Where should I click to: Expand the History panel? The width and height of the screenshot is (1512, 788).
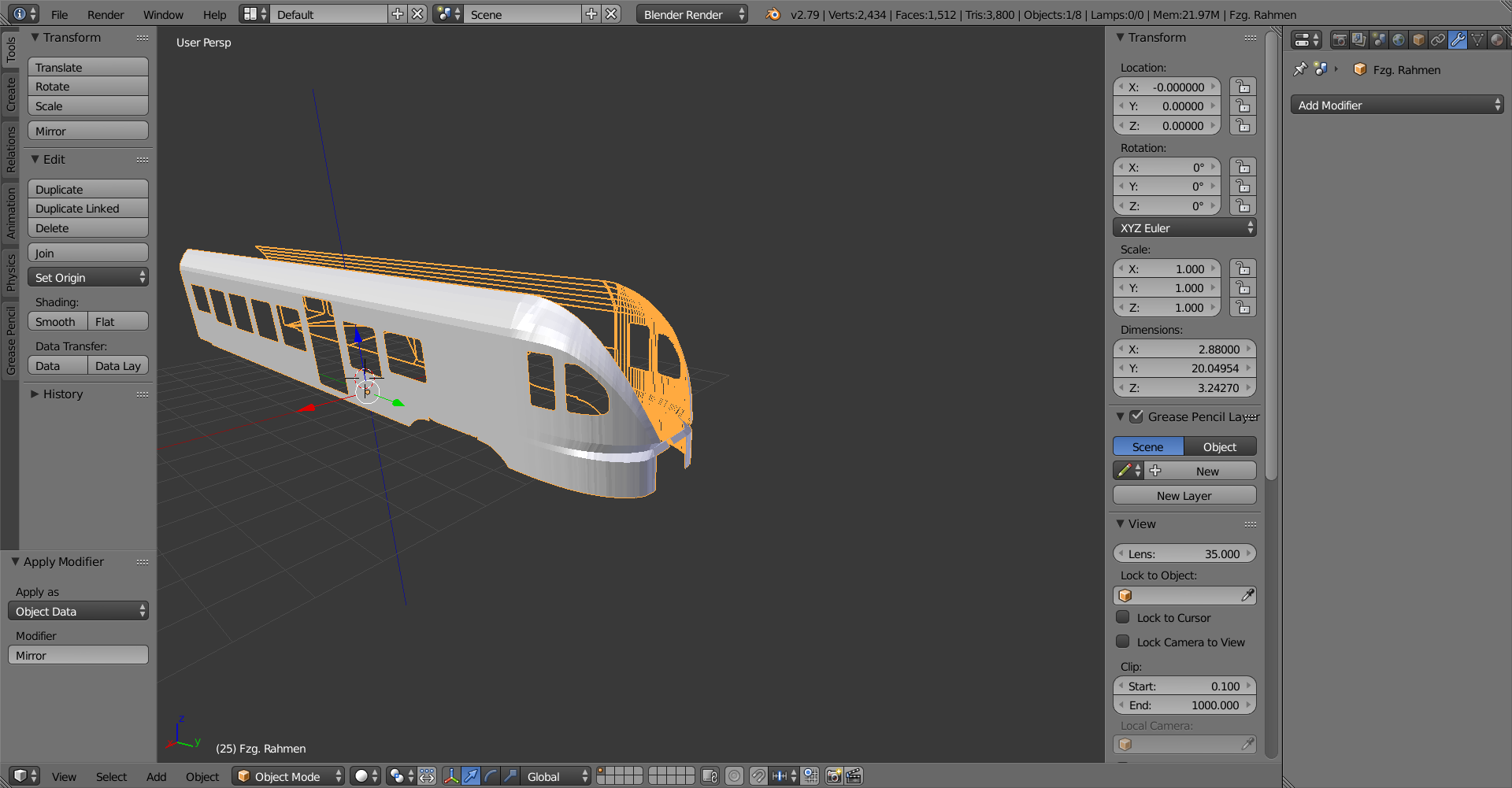62,394
